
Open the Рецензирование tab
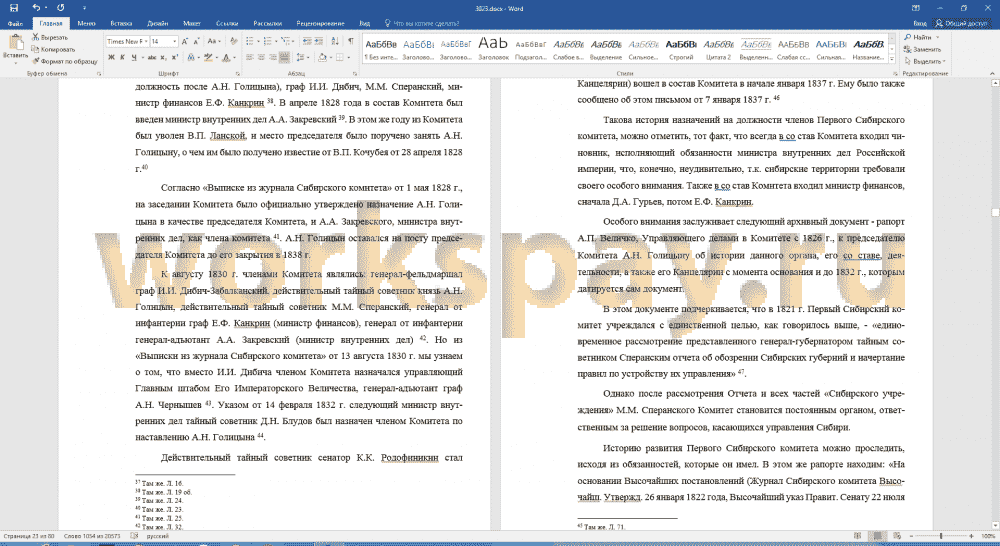click(x=320, y=24)
